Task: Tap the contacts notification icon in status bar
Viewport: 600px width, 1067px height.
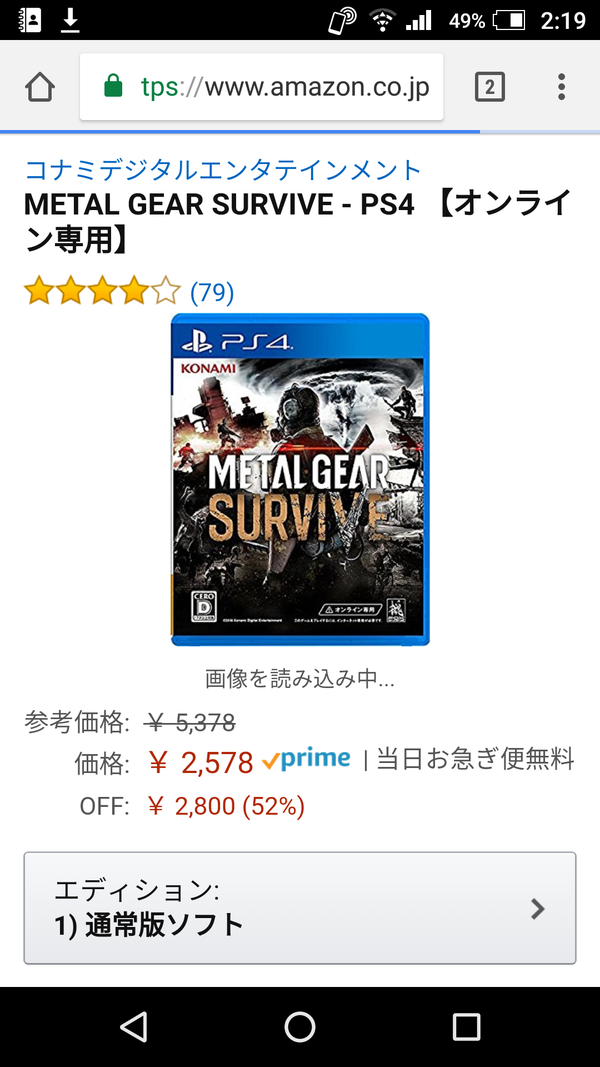Action: pos(29,20)
